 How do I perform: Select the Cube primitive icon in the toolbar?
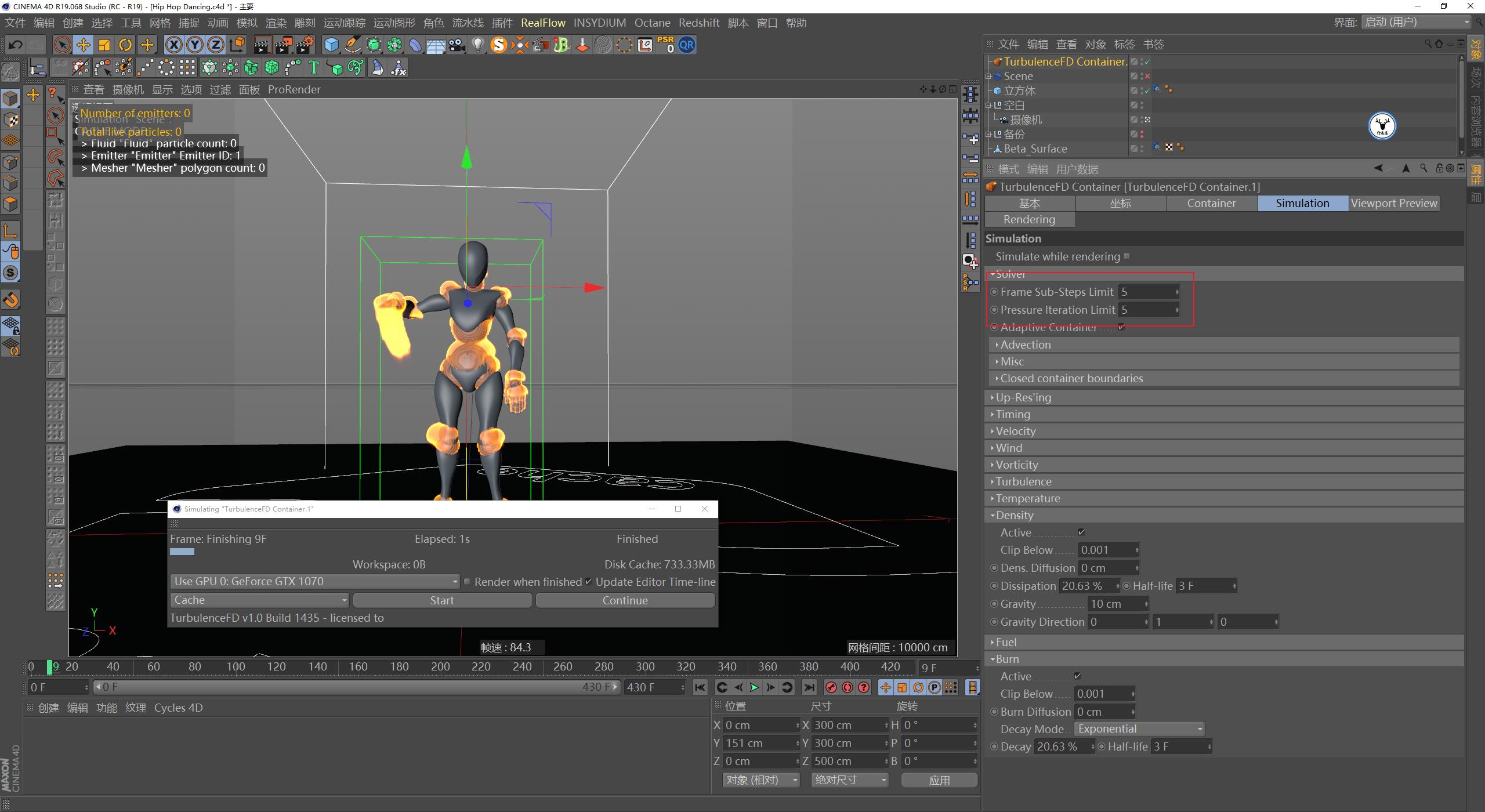331,45
